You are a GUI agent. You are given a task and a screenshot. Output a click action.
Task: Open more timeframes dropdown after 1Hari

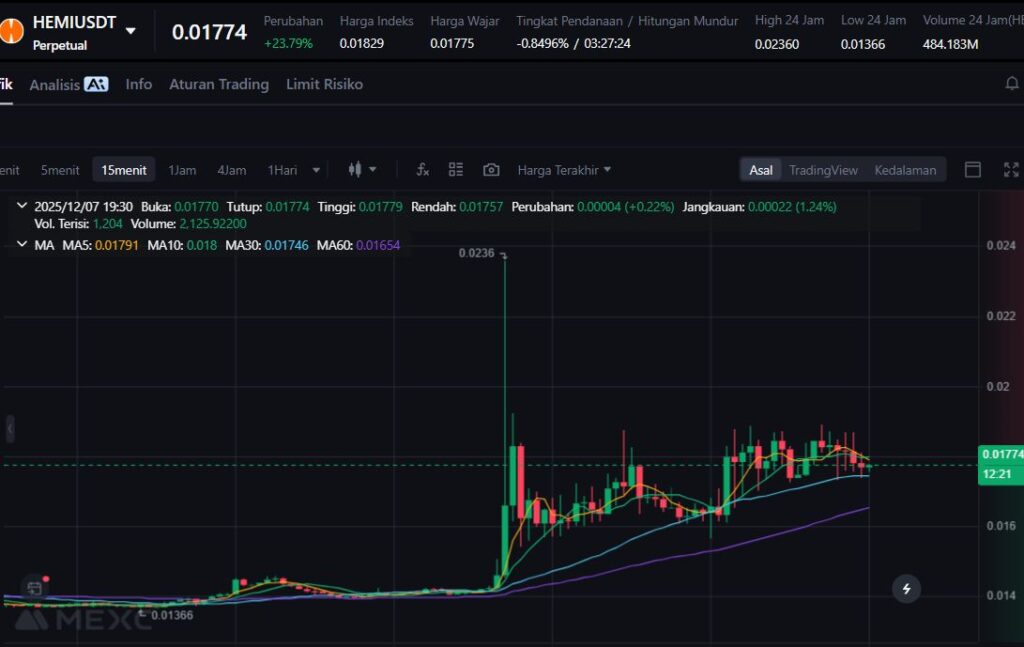point(317,170)
